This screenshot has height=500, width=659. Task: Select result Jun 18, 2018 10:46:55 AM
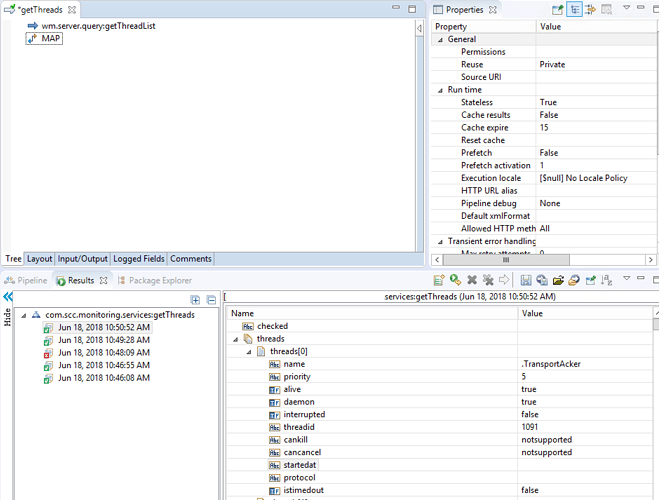[97, 365]
